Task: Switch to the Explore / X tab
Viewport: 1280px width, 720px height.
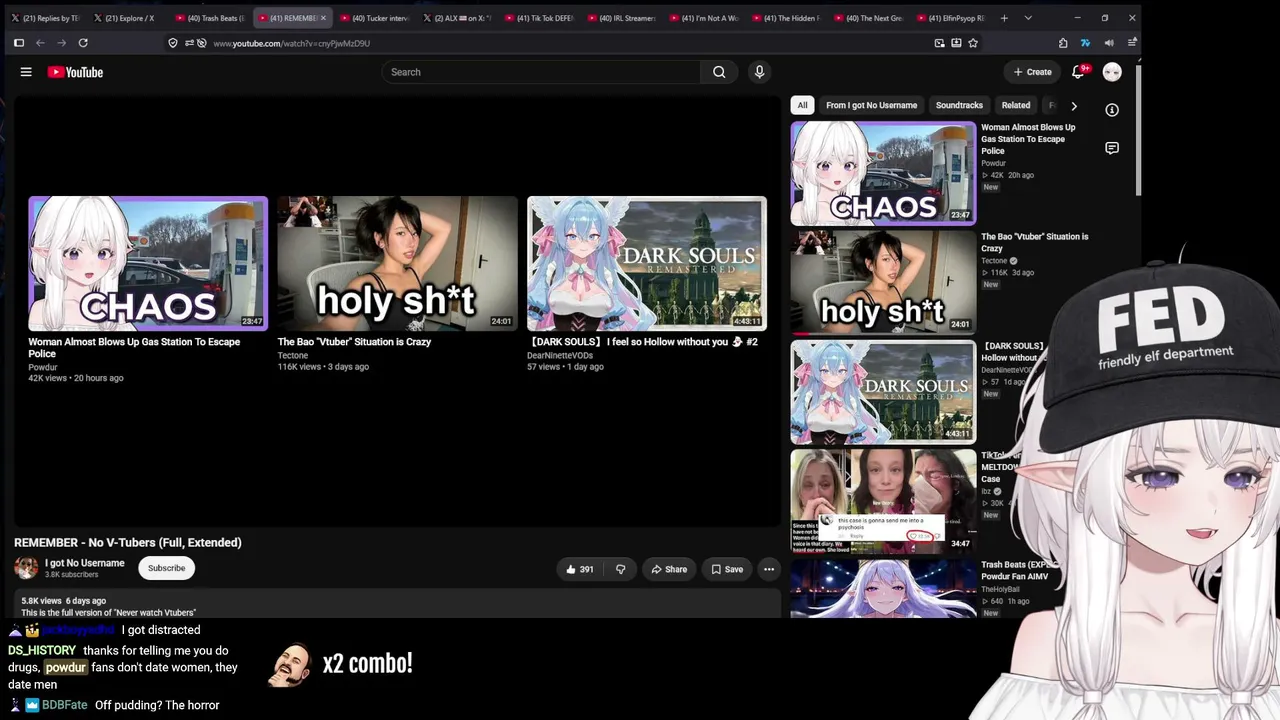Action: (x=126, y=18)
